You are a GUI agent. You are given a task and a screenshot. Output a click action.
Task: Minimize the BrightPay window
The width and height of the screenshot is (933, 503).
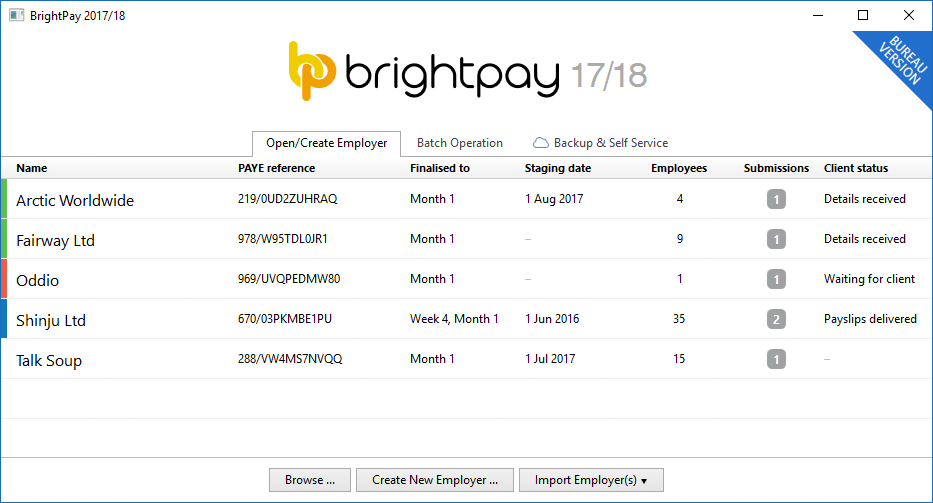click(x=818, y=15)
